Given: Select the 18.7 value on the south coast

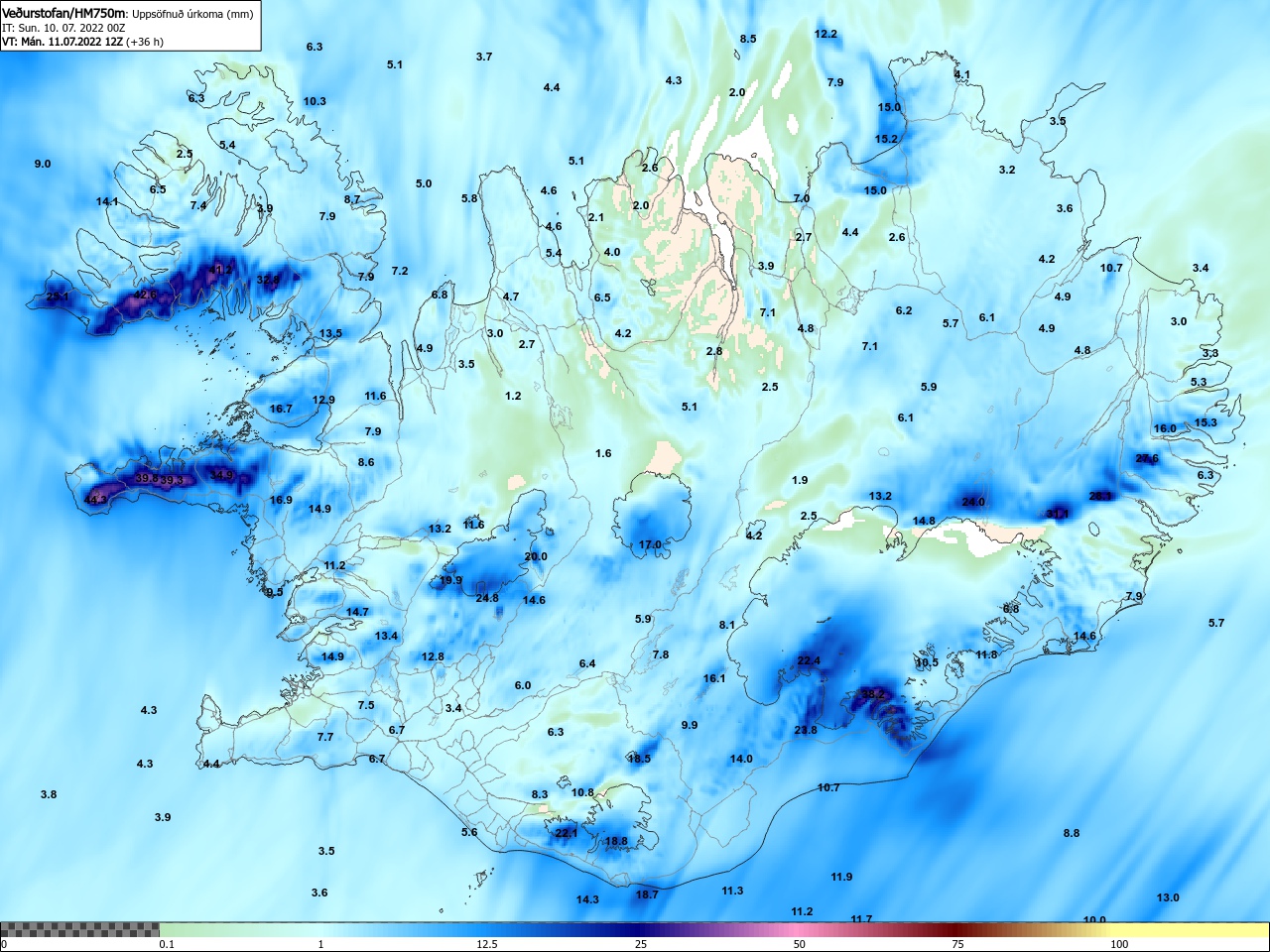Looking at the screenshot, I should click(647, 894).
